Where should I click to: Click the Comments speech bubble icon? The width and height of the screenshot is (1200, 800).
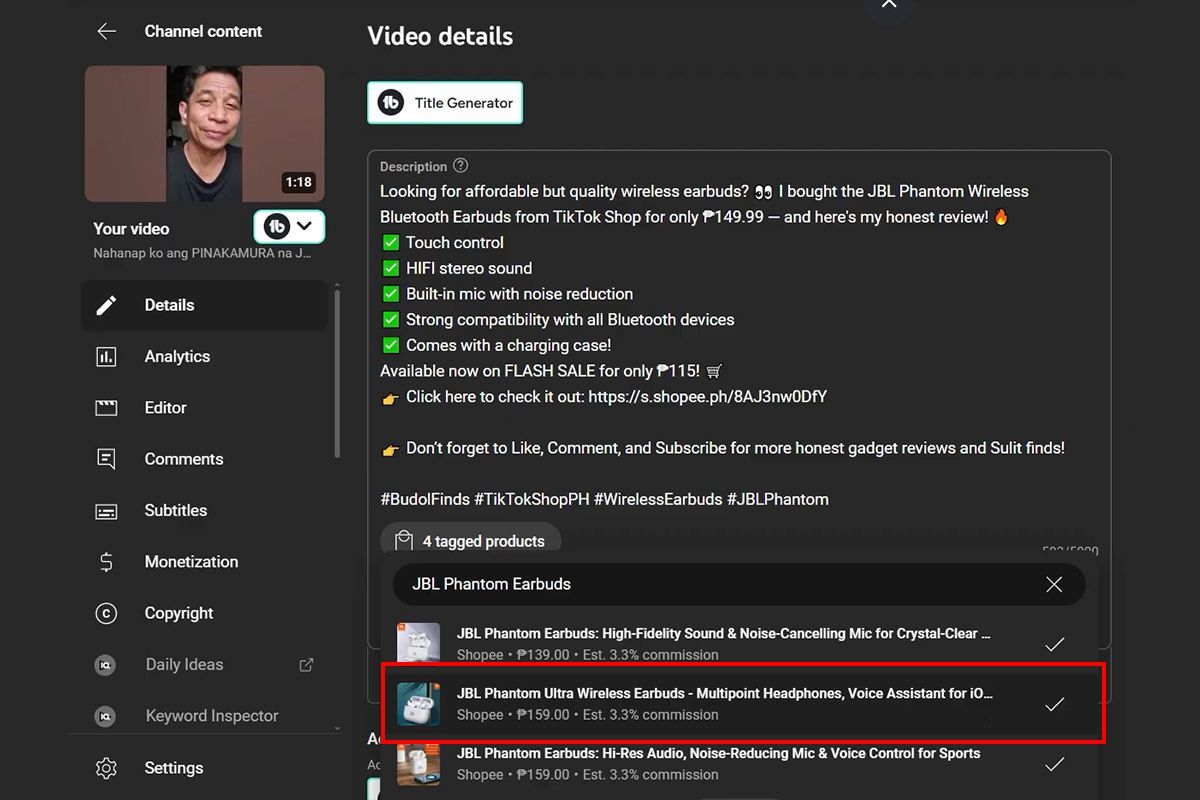(x=106, y=459)
